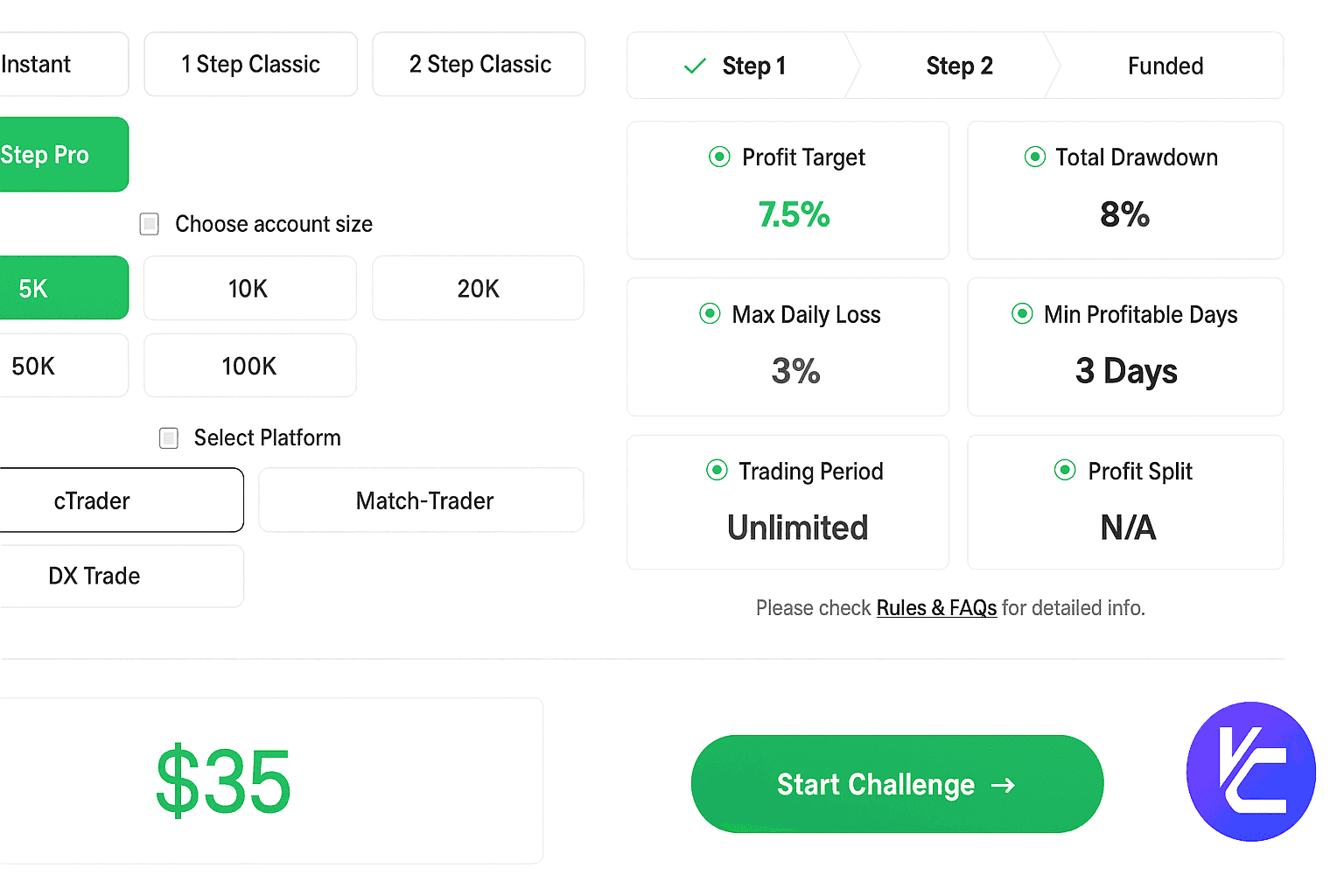Select the 10K account size
This screenshot has height=896, width=1344.
(249, 289)
